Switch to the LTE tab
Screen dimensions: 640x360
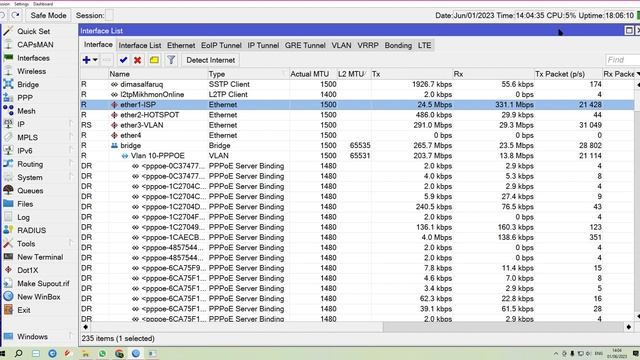coord(424,45)
